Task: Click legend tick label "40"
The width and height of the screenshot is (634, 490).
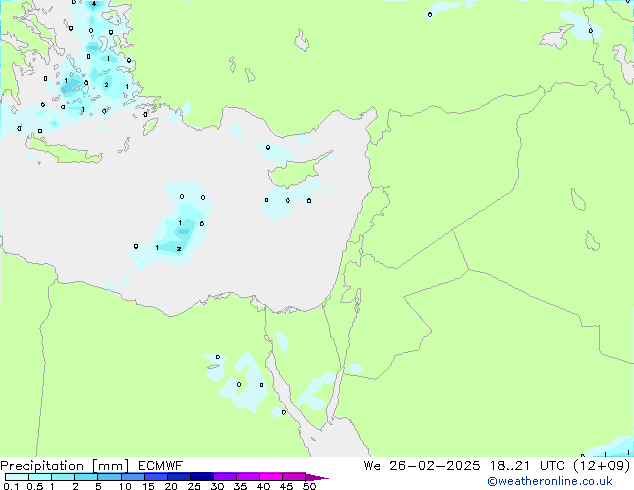Action: point(263,486)
